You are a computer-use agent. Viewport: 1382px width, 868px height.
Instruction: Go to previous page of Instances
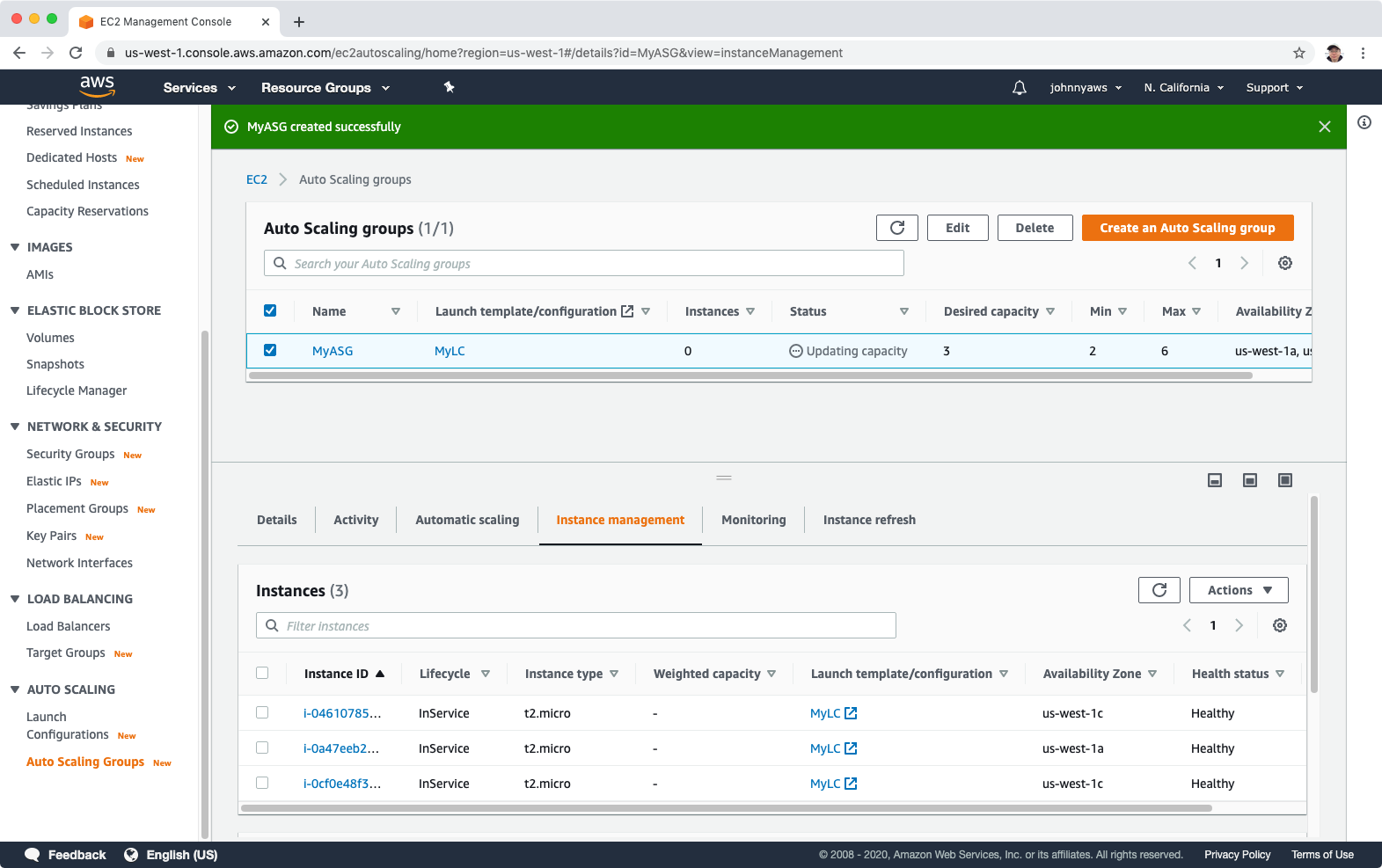tap(1188, 625)
